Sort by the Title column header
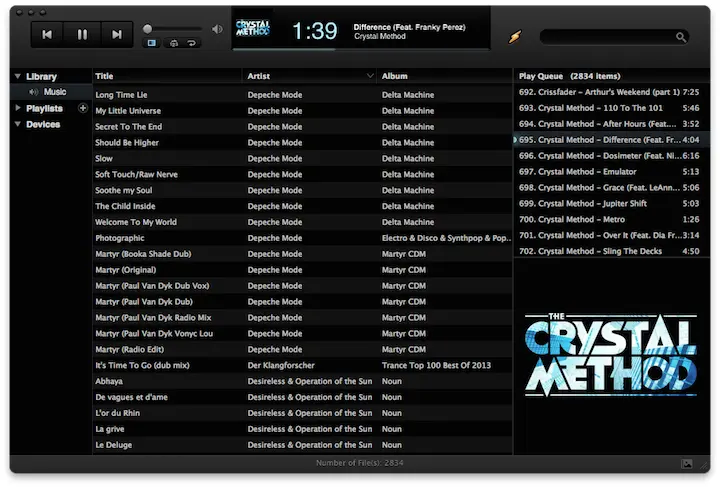 (167, 76)
